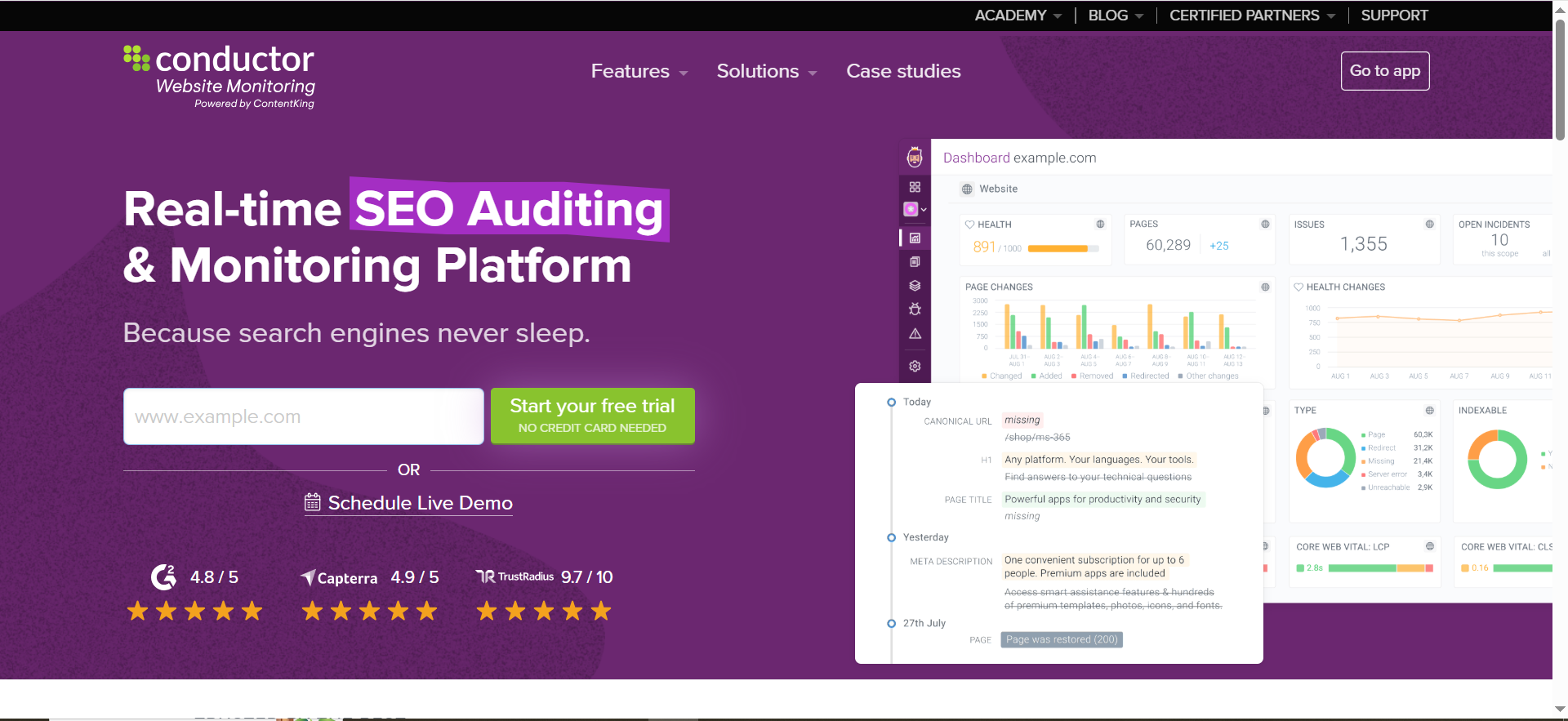Viewport: 1568px width, 721px height.
Task: Click the scrollbar down arrow
Action: (x=1560, y=710)
